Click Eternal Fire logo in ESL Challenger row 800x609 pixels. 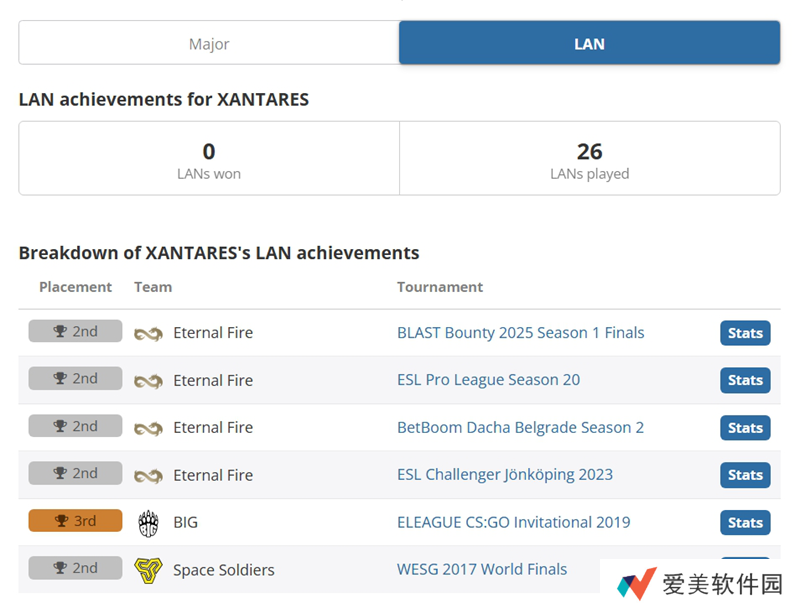point(148,475)
